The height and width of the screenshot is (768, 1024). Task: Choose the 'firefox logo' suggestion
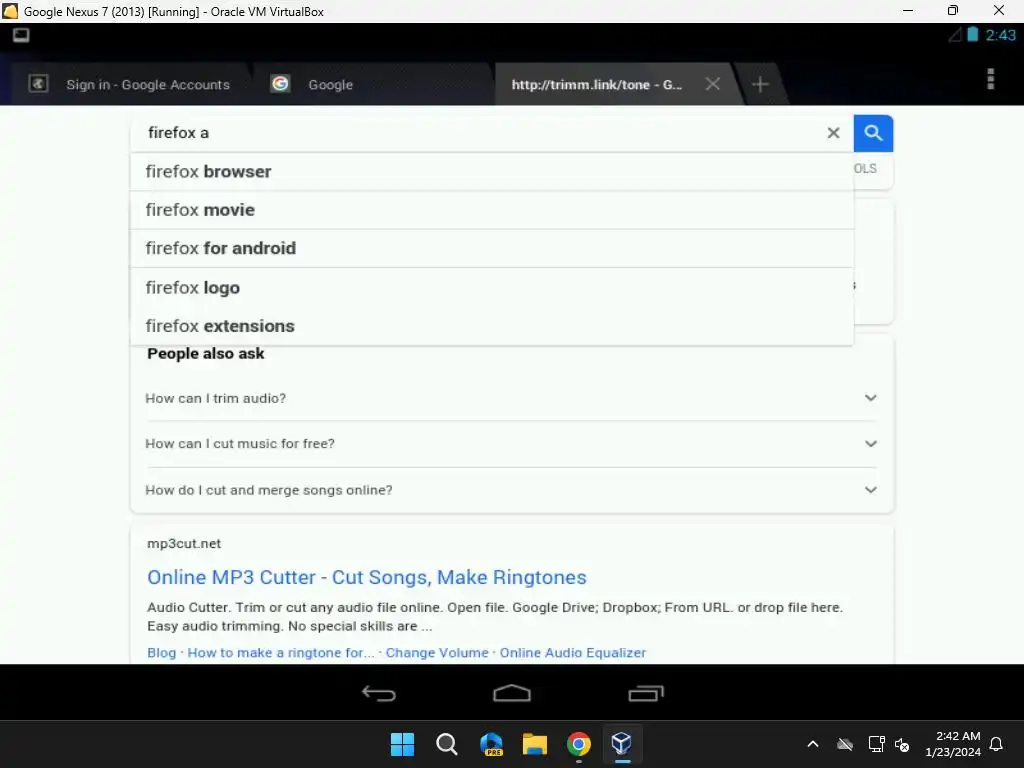(492, 287)
